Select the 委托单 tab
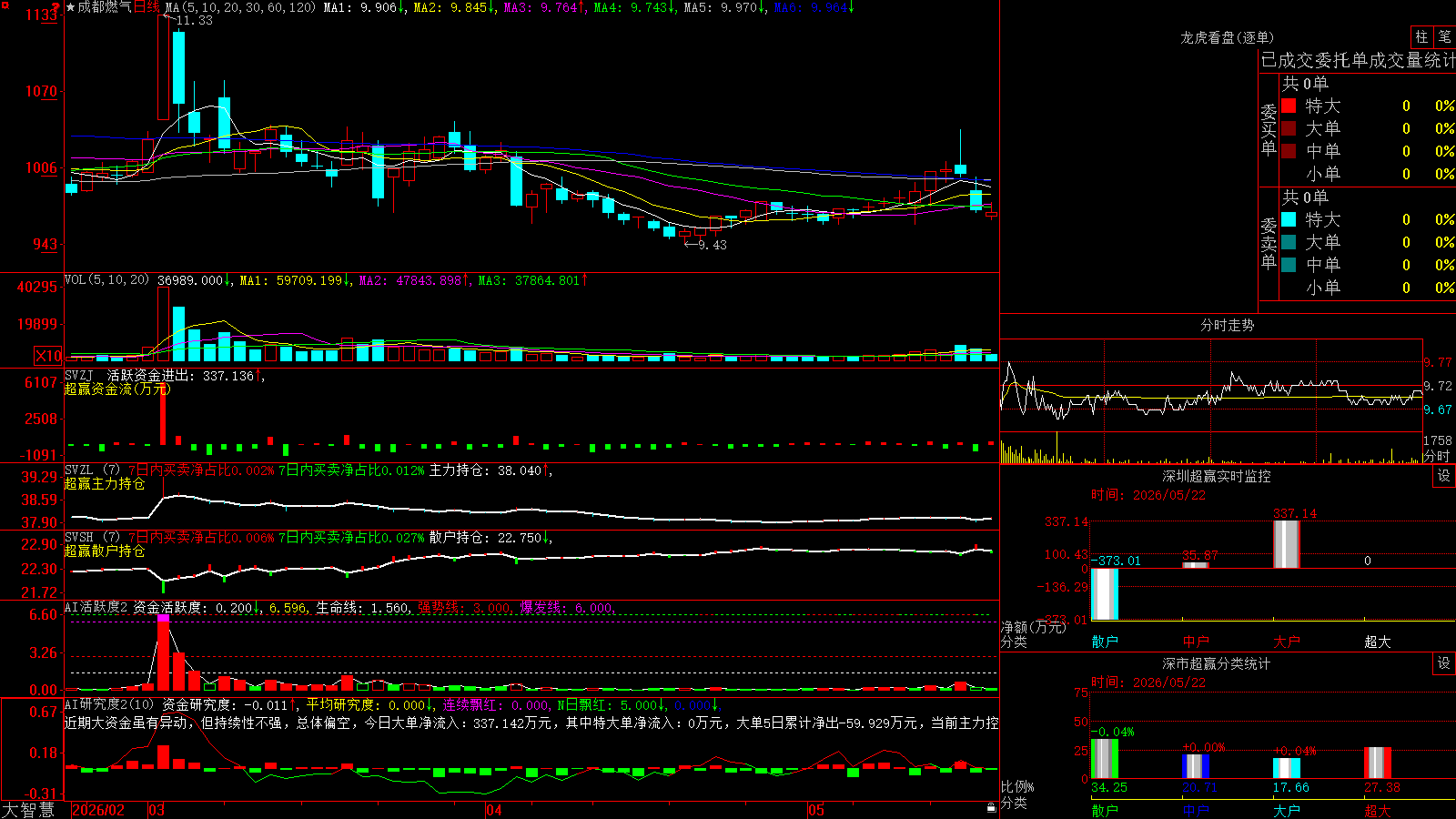This screenshot has height=819, width=1456. click(x=1341, y=60)
